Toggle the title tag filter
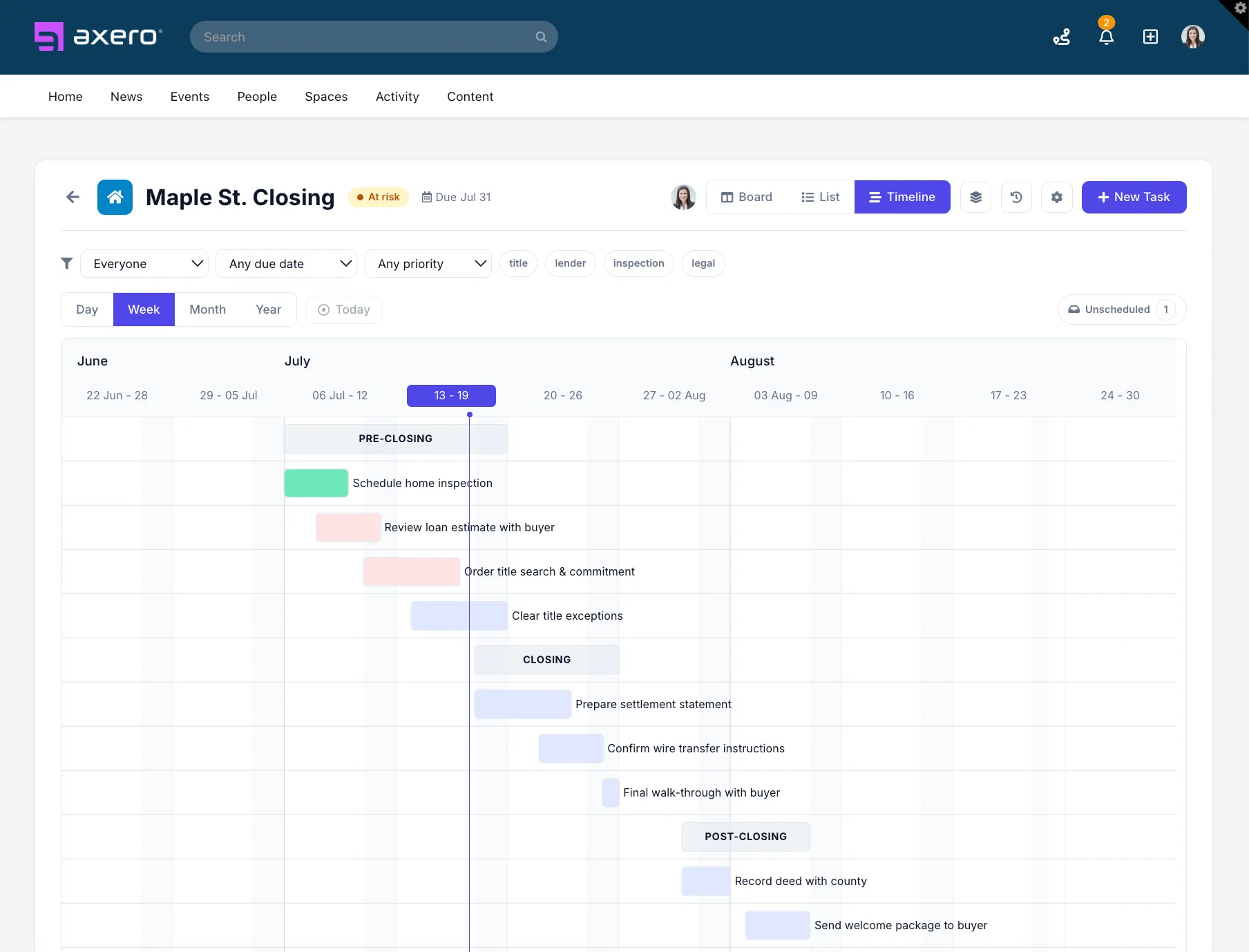This screenshot has width=1249, height=952. click(x=518, y=263)
